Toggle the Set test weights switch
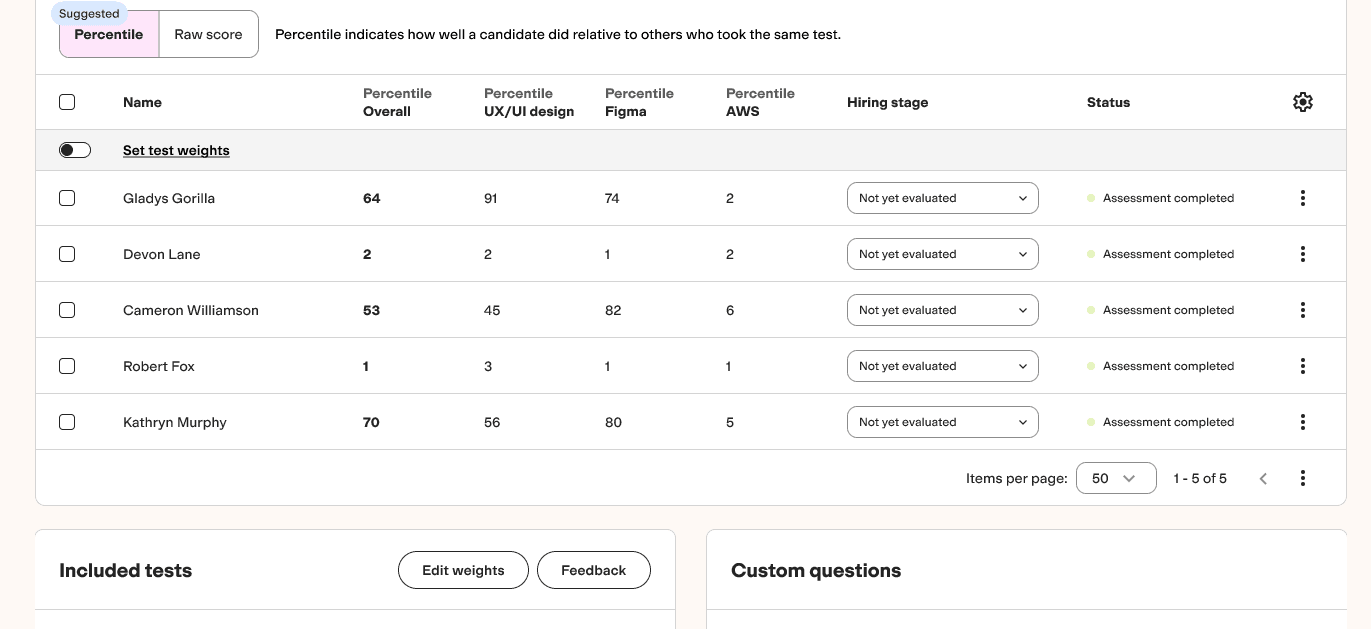This screenshot has width=1371, height=629. [x=75, y=150]
